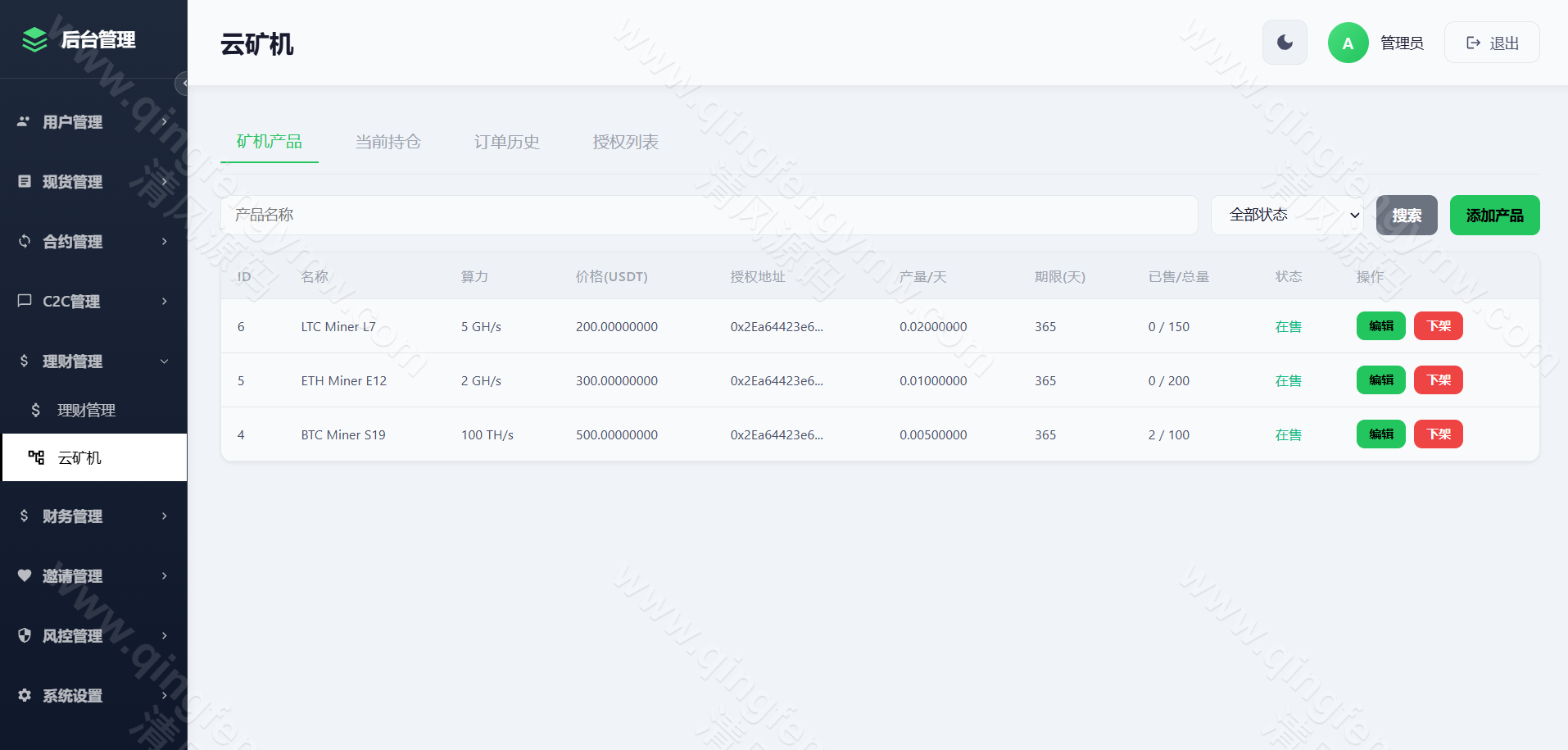
Task: Click the logout arrow icon
Action: coord(1474,43)
